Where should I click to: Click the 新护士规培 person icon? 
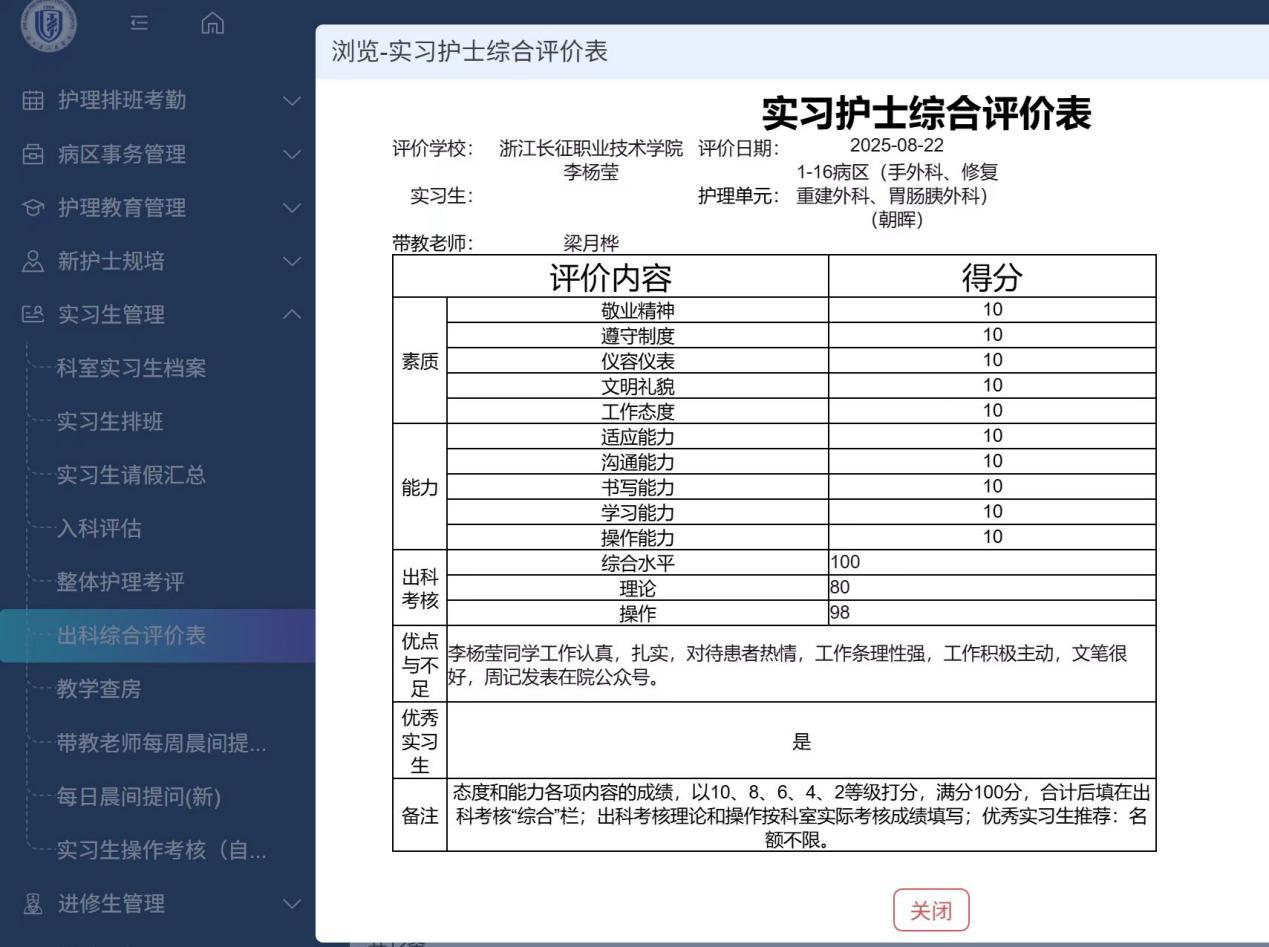pos(33,262)
